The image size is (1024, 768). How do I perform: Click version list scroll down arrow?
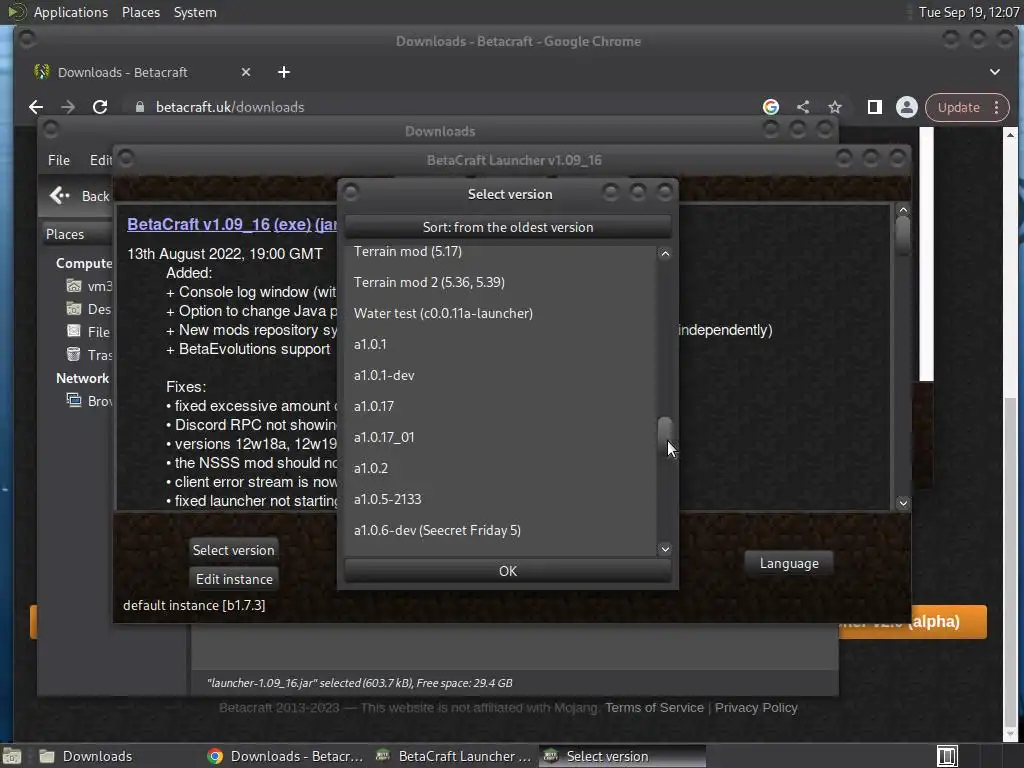[665, 549]
